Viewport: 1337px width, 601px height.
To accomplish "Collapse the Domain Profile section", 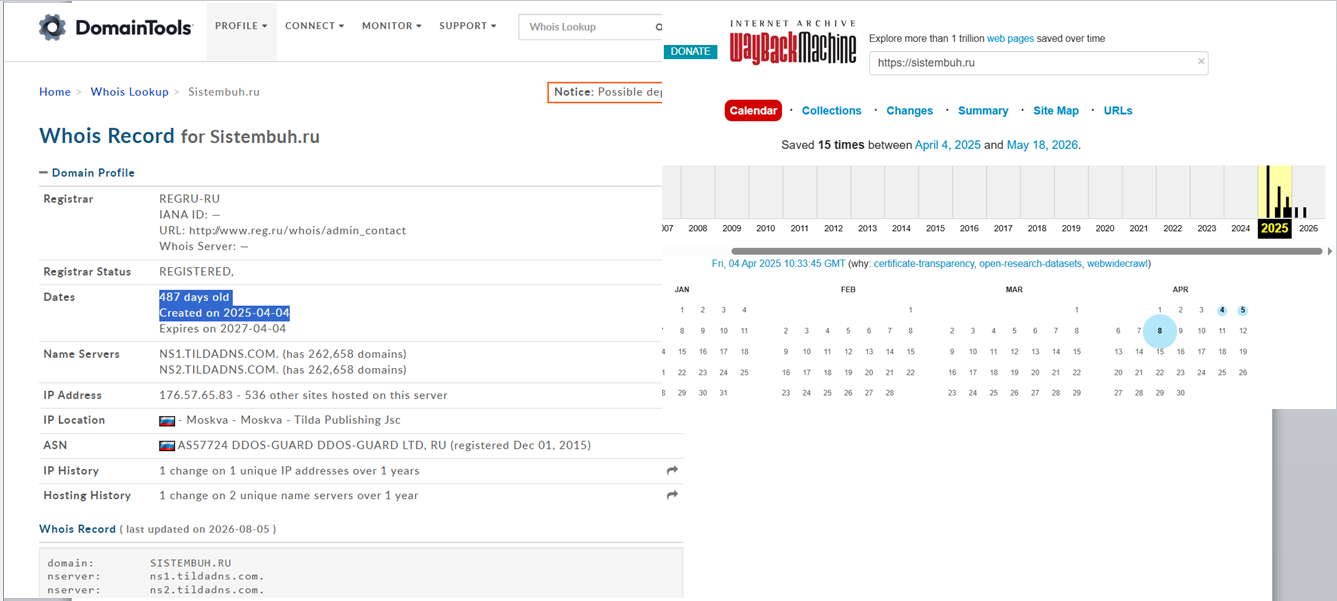I will (87, 173).
